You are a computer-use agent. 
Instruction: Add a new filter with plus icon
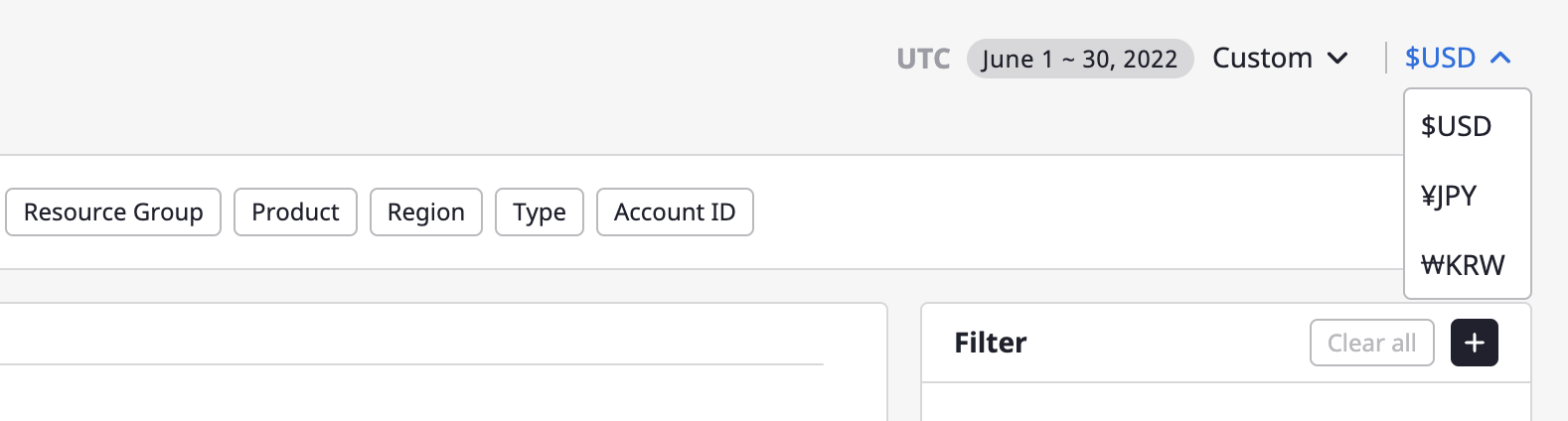[x=1474, y=343]
